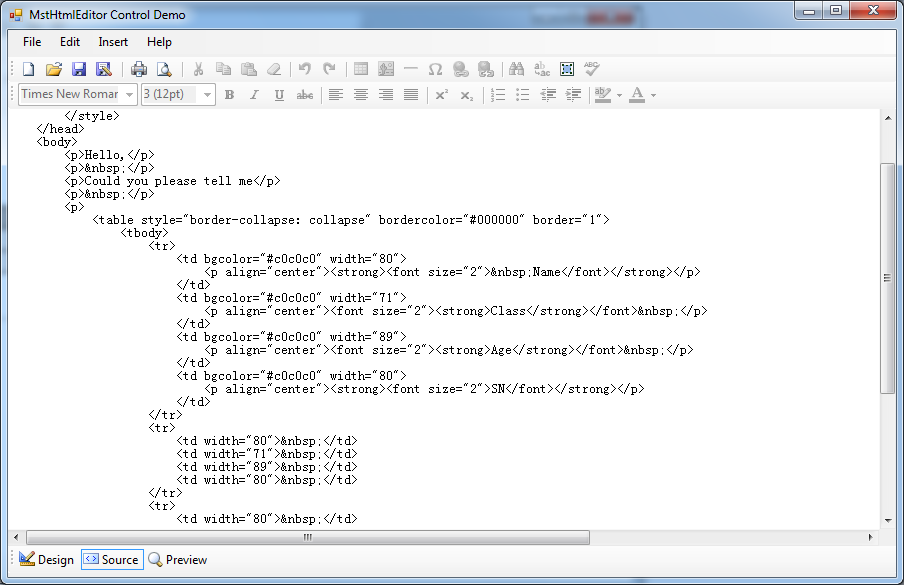Click the </head> tag in source
This screenshot has height=585, width=904.
pyautogui.click(x=60, y=129)
